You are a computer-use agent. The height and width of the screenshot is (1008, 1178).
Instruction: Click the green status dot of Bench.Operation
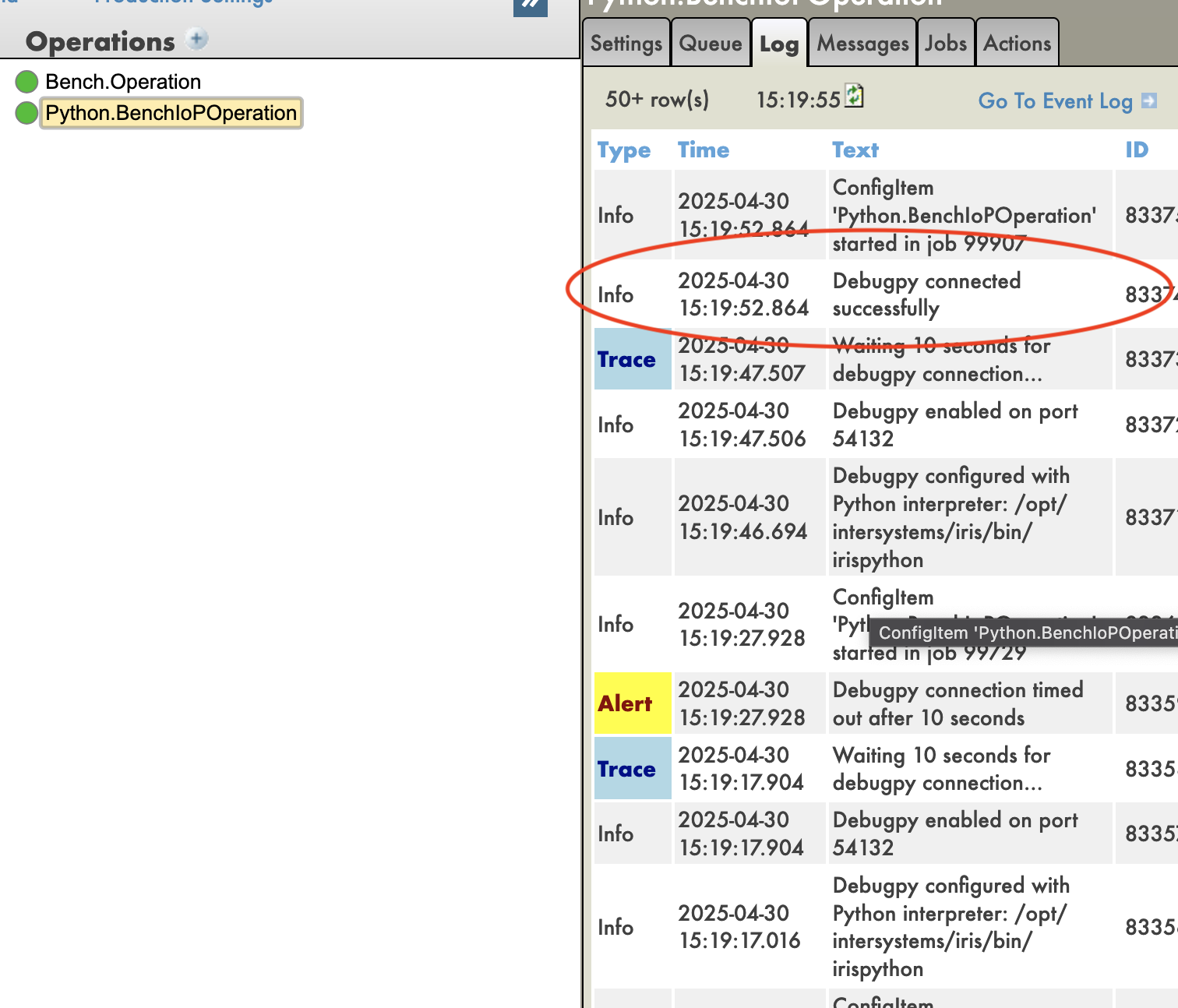tap(26, 82)
